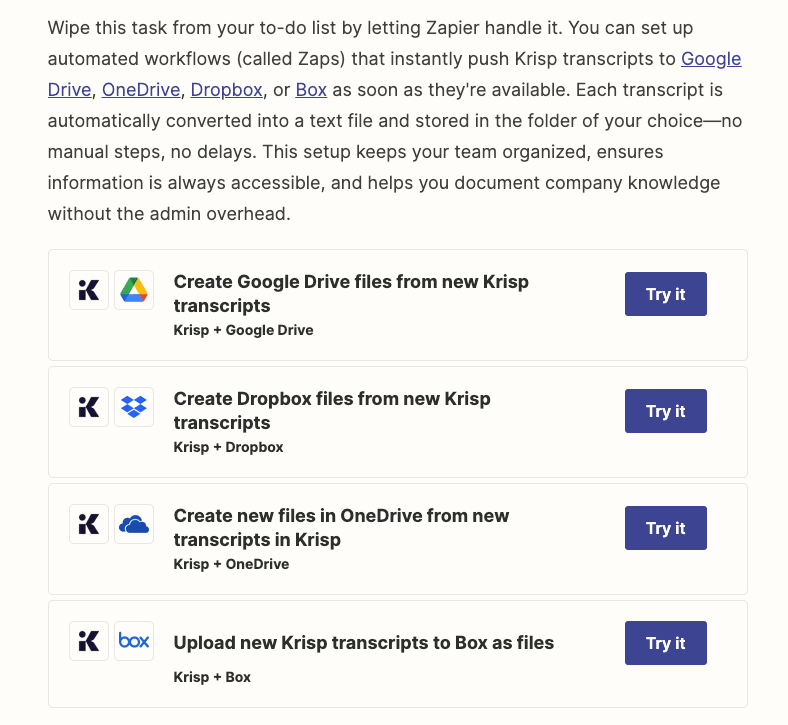Click the OneDrive cloud icon
This screenshot has width=788, height=725.
134,524
